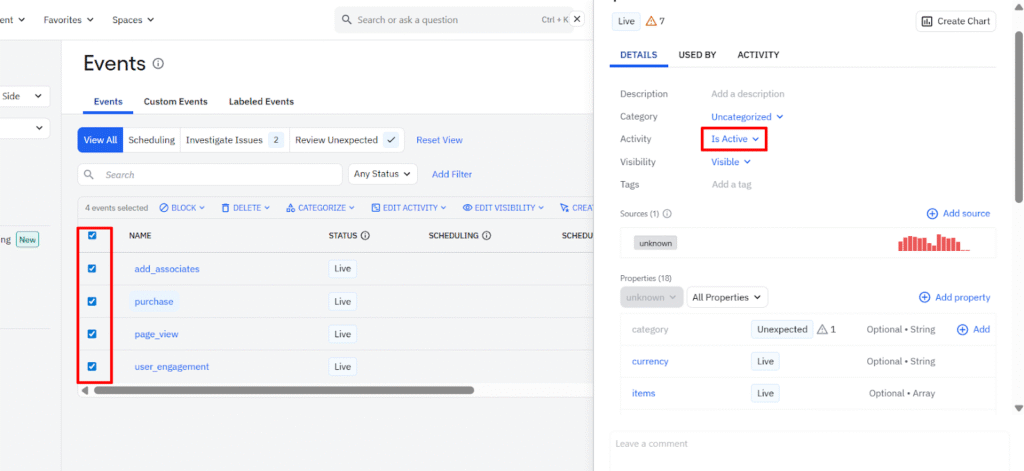Click the Create Chart button

[955, 21]
